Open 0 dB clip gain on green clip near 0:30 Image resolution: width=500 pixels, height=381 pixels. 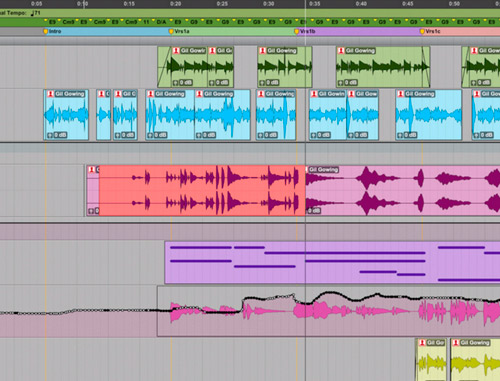(x=269, y=82)
